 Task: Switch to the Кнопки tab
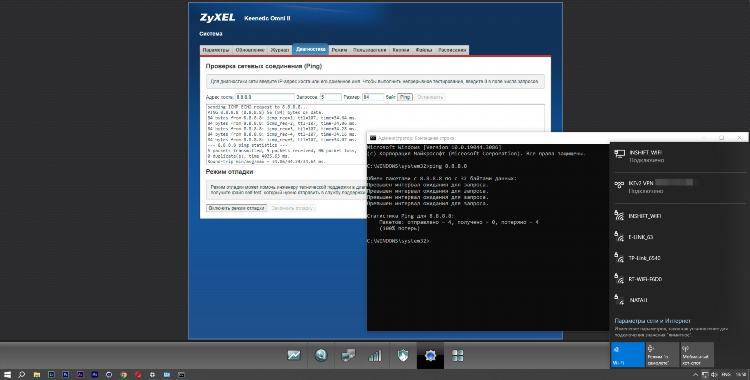(401, 50)
